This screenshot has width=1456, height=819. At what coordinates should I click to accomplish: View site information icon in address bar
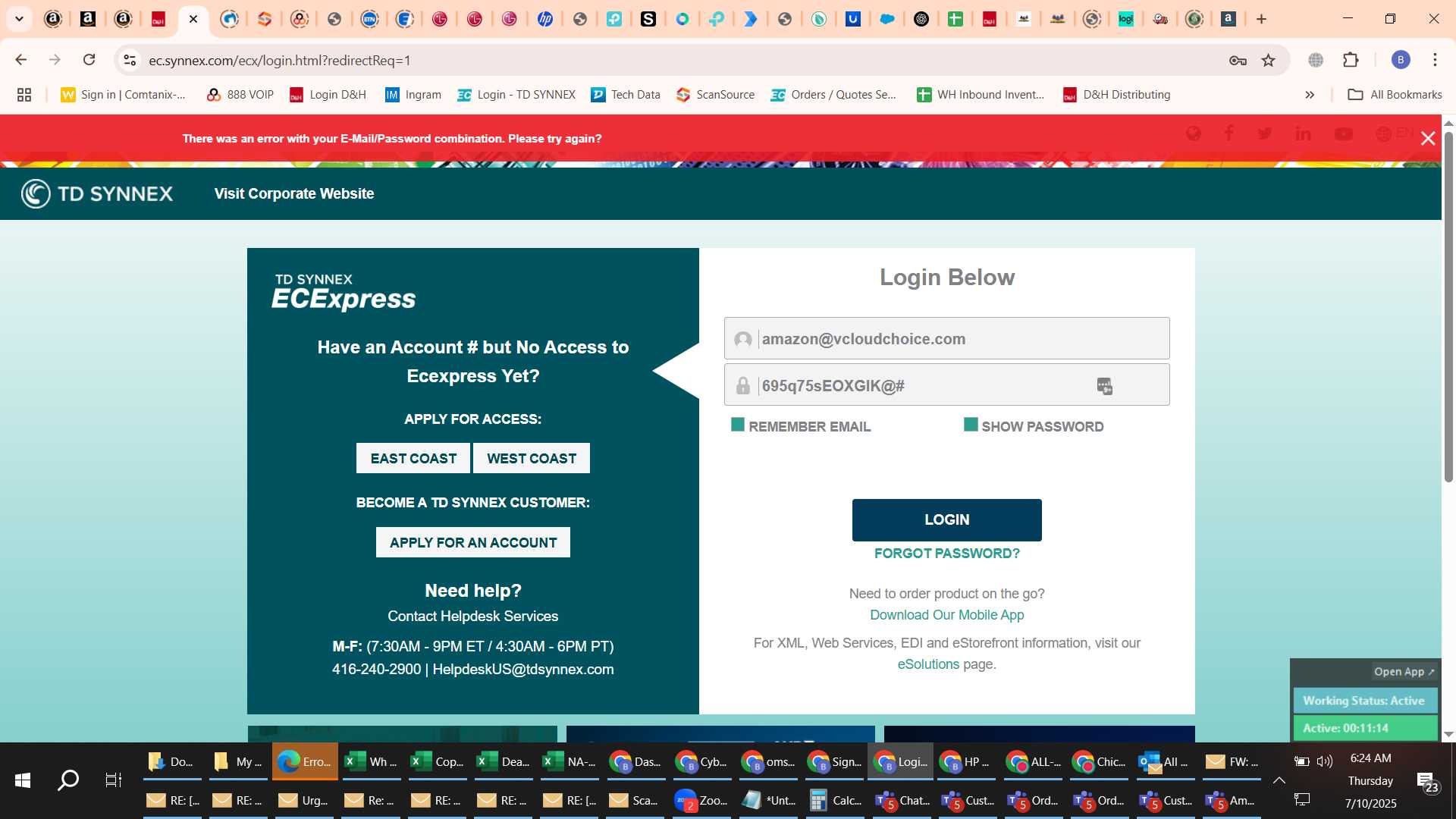(x=130, y=61)
